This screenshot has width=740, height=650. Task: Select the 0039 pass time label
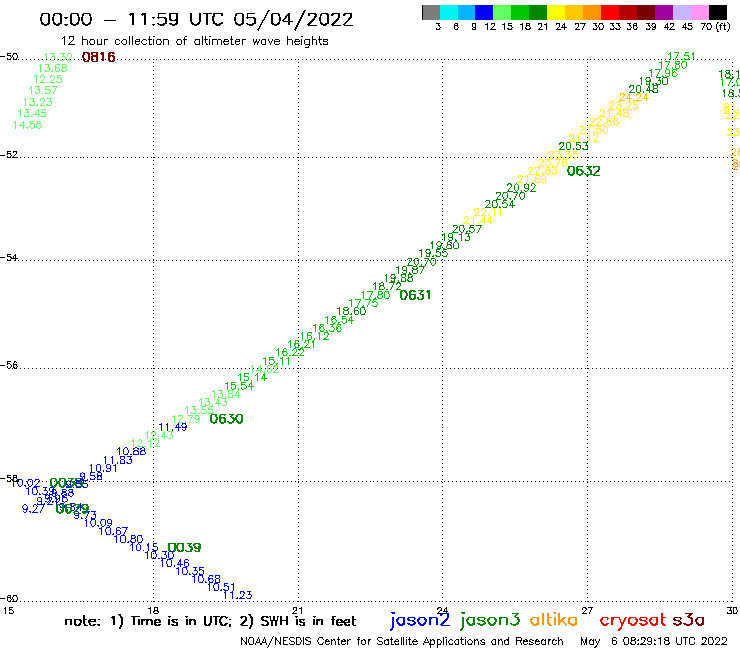184,548
